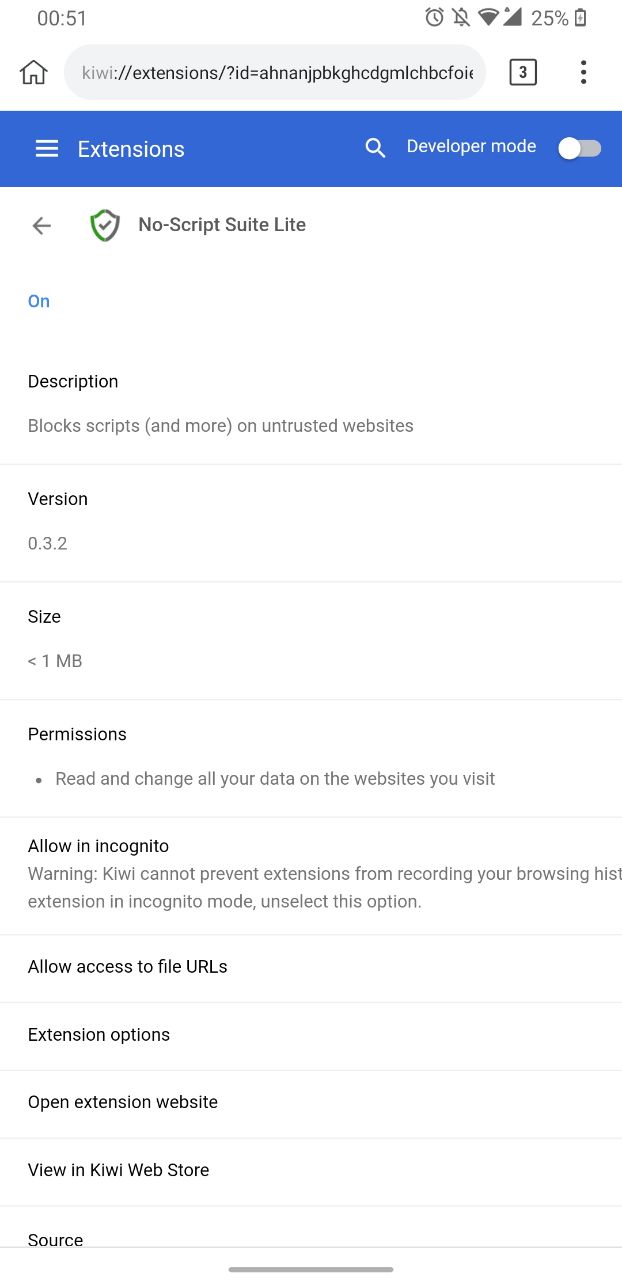Tap the browser home icon

pyautogui.click(x=34, y=72)
